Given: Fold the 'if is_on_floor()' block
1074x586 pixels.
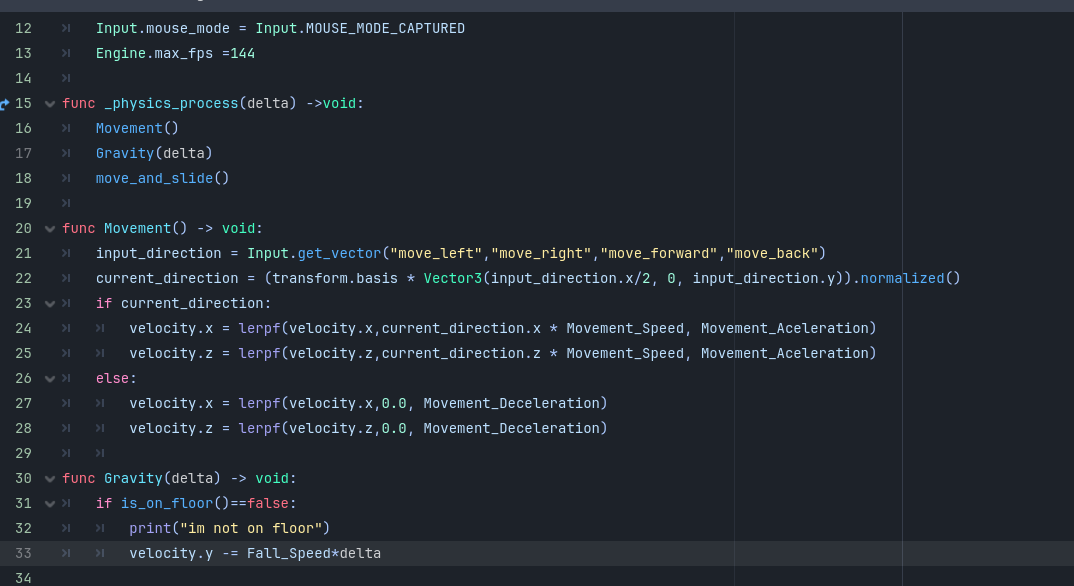Looking at the screenshot, I should pos(50,504).
